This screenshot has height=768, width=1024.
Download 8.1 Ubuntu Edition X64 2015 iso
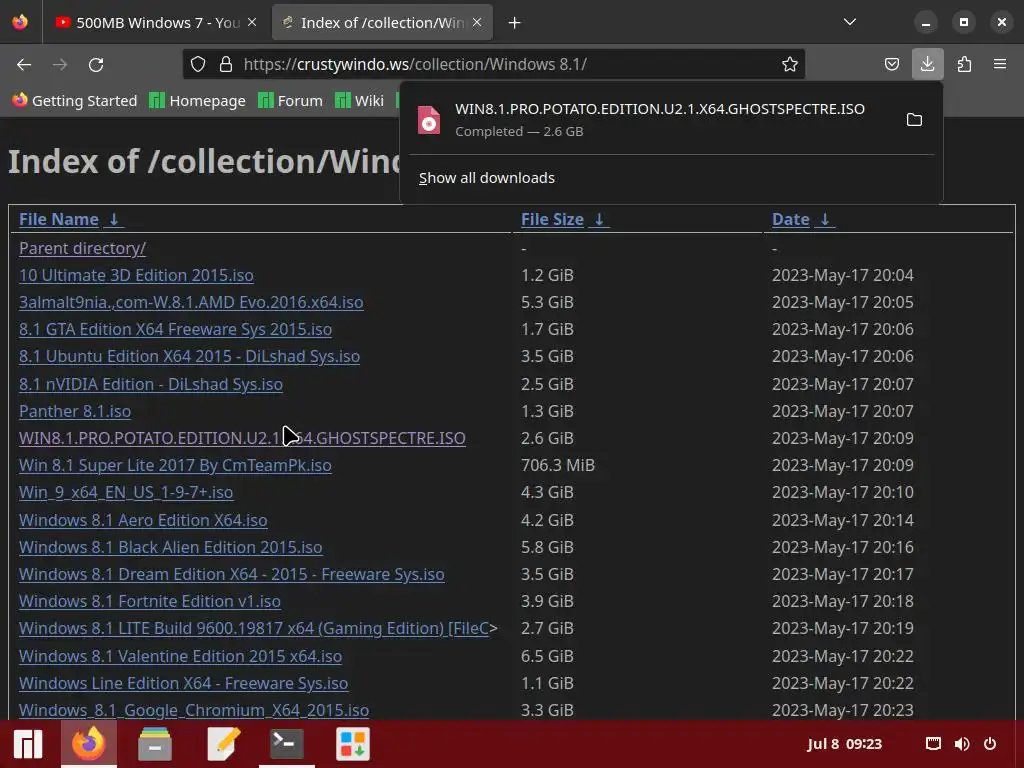189,356
